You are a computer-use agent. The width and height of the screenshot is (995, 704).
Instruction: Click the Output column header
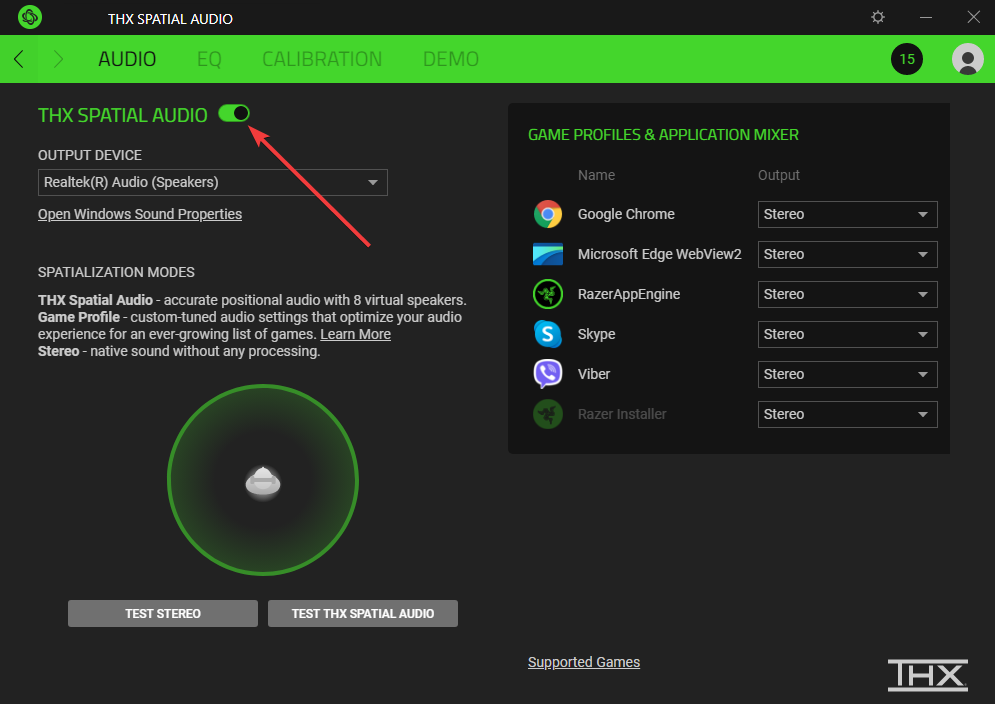coord(779,175)
